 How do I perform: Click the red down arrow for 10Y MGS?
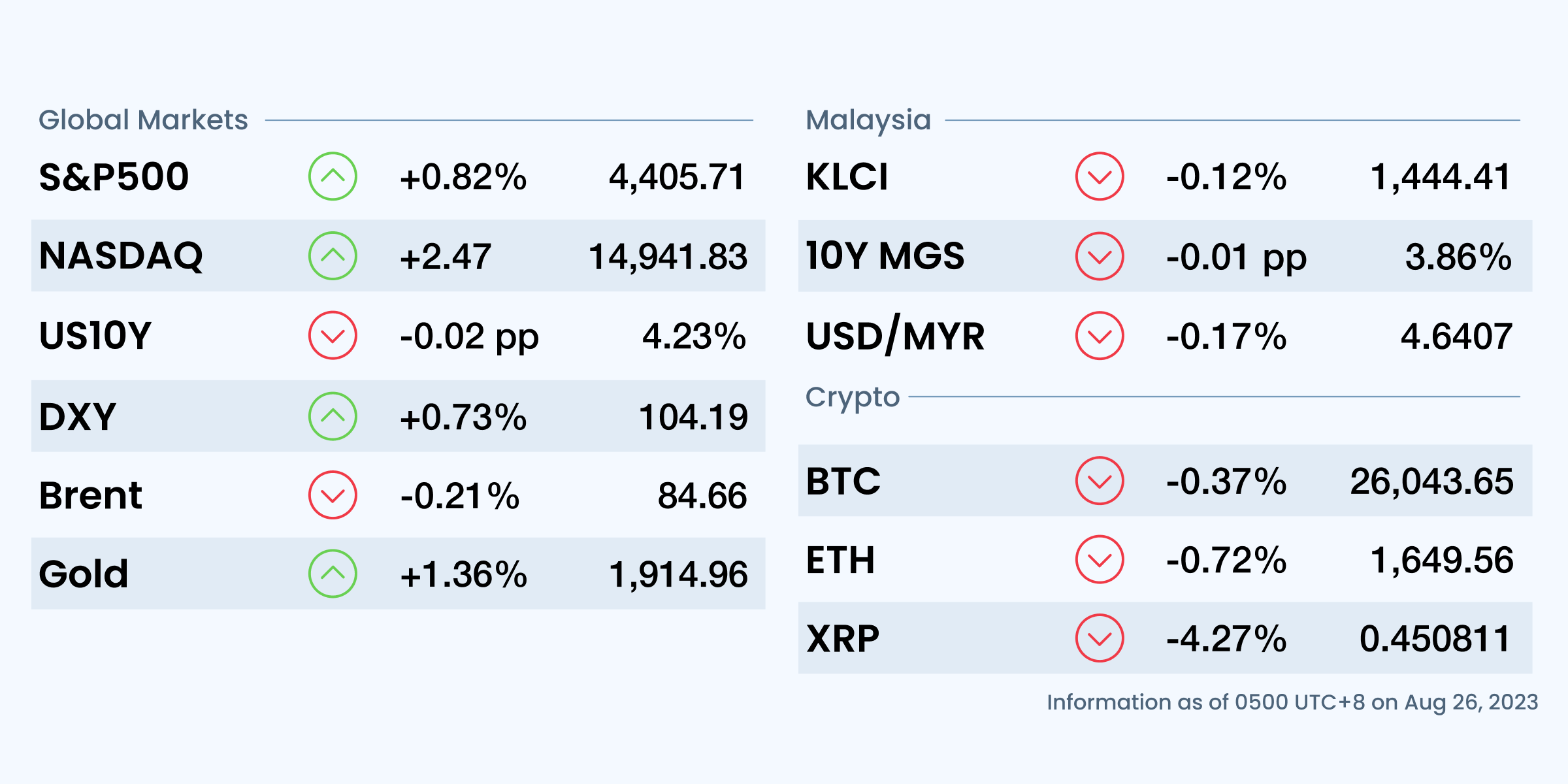click(1100, 256)
